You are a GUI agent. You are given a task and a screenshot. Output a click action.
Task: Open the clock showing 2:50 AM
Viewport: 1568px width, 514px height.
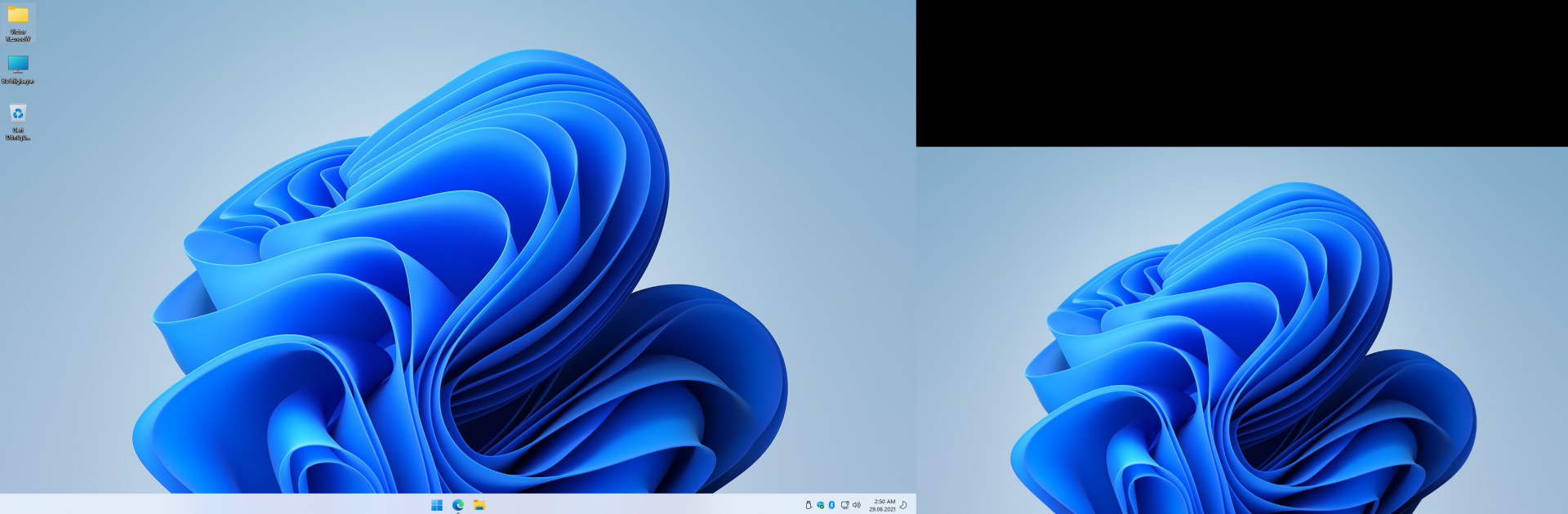click(883, 505)
